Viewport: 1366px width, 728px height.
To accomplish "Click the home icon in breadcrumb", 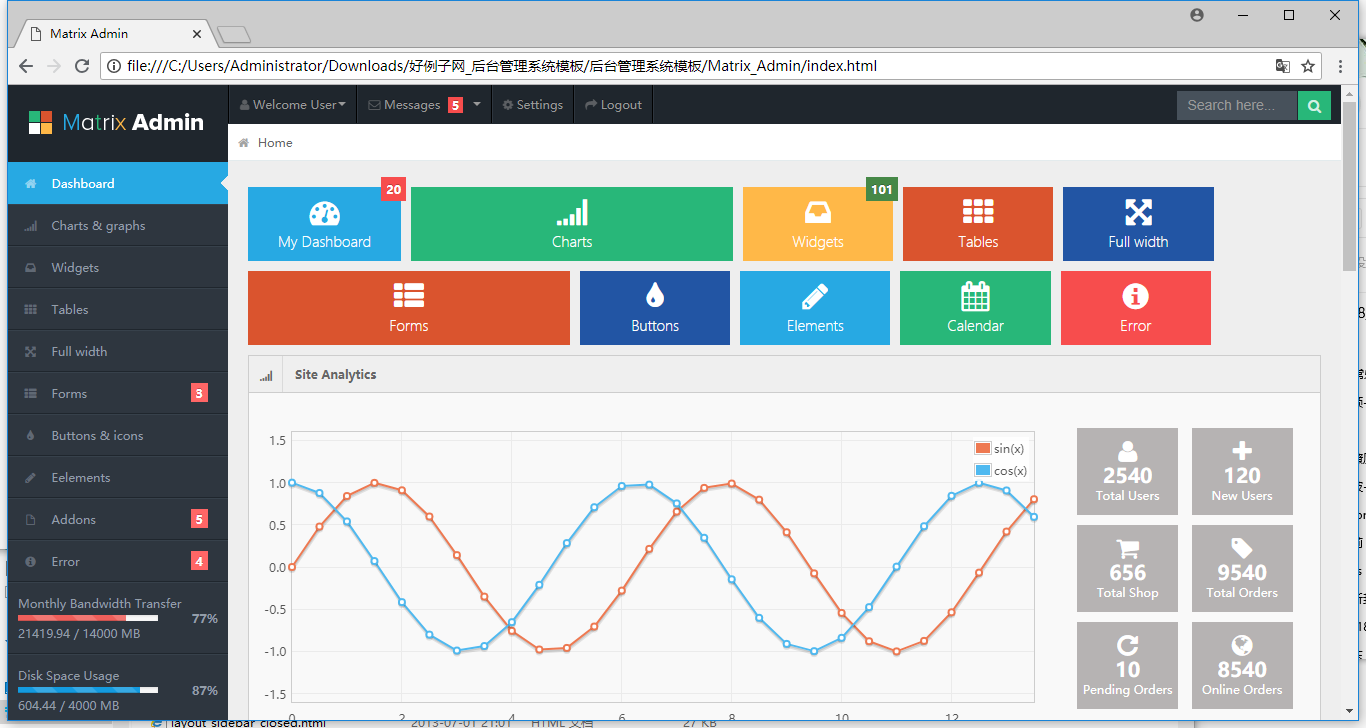I will [243, 143].
